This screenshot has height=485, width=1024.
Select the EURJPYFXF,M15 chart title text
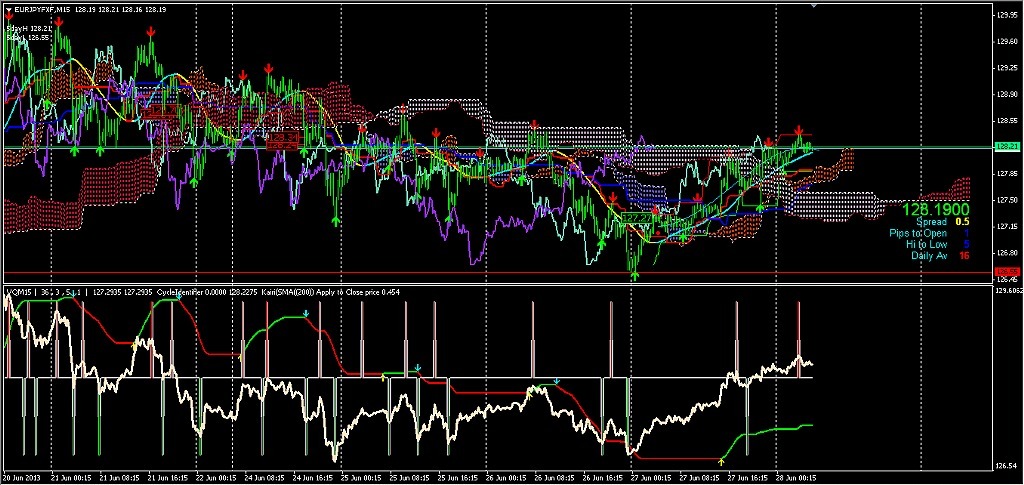click(x=41, y=9)
